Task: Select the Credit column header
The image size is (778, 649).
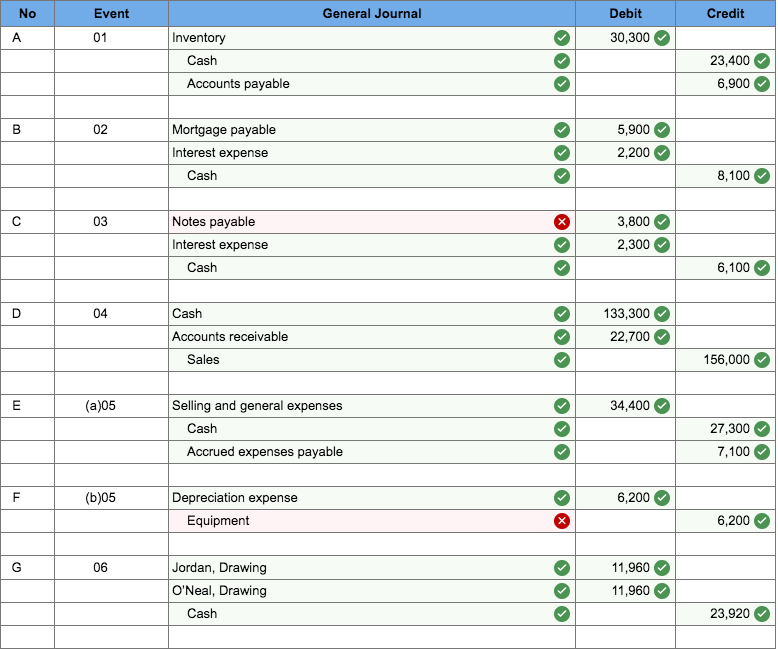Action: point(725,13)
